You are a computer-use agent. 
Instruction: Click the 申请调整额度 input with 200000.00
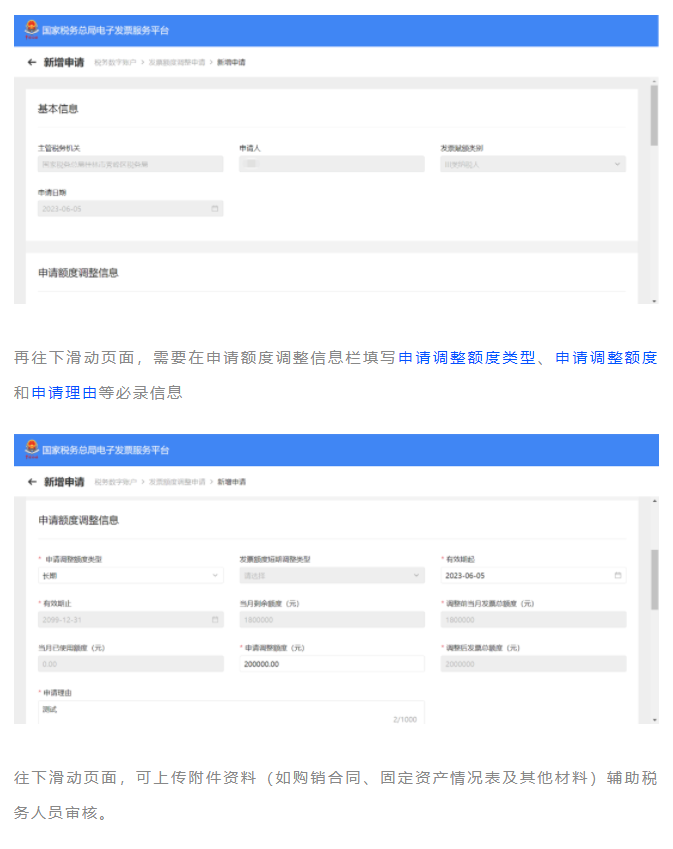click(331, 664)
